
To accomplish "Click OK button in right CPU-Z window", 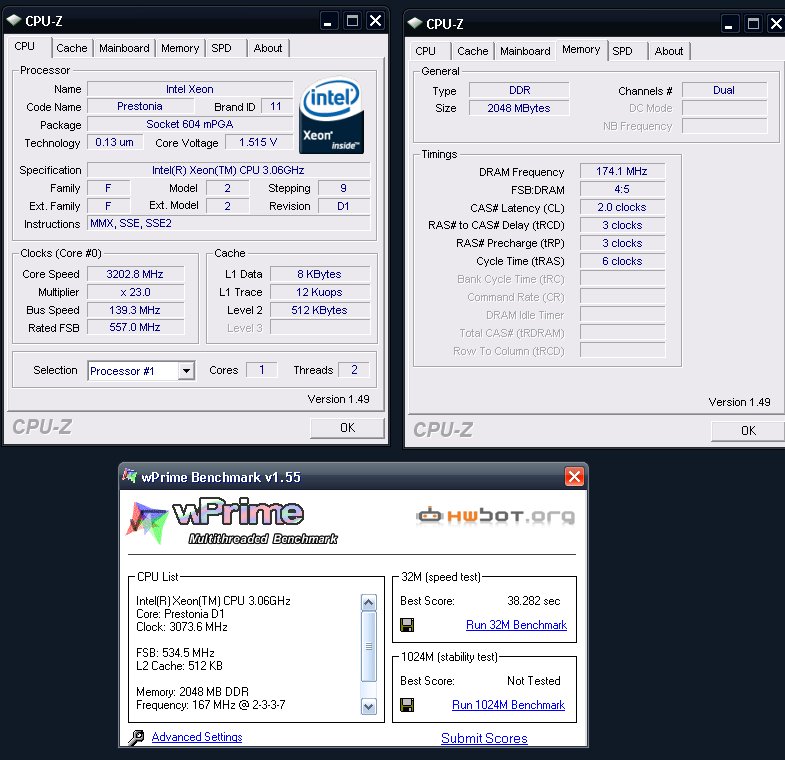I will [x=748, y=431].
